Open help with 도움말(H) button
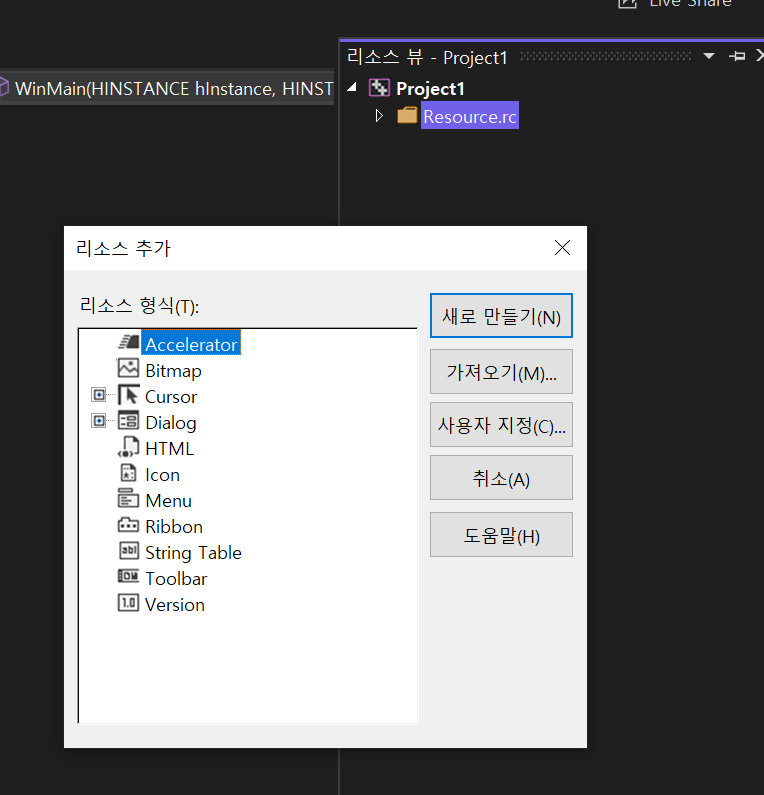This screenshot has width=764, height=795. (x=501, y=534)
